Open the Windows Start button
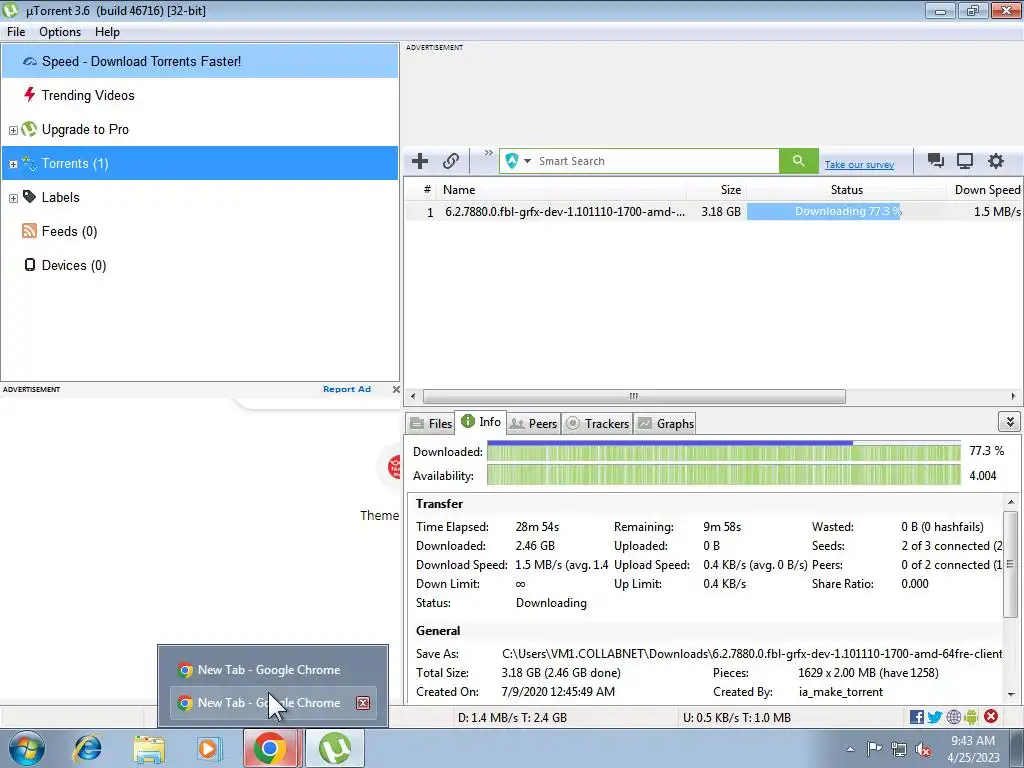Image resolution: width=1024 pixels, height=768 pixels. [26, 748]
